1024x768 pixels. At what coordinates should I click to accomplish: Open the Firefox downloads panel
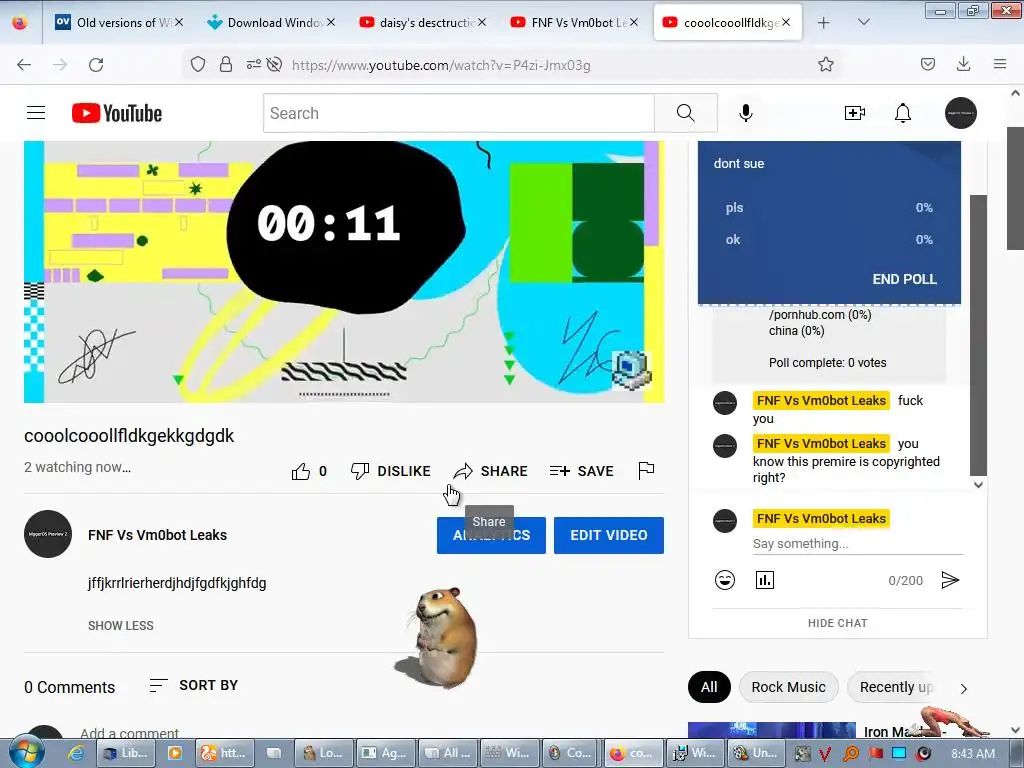coord(963,64)
